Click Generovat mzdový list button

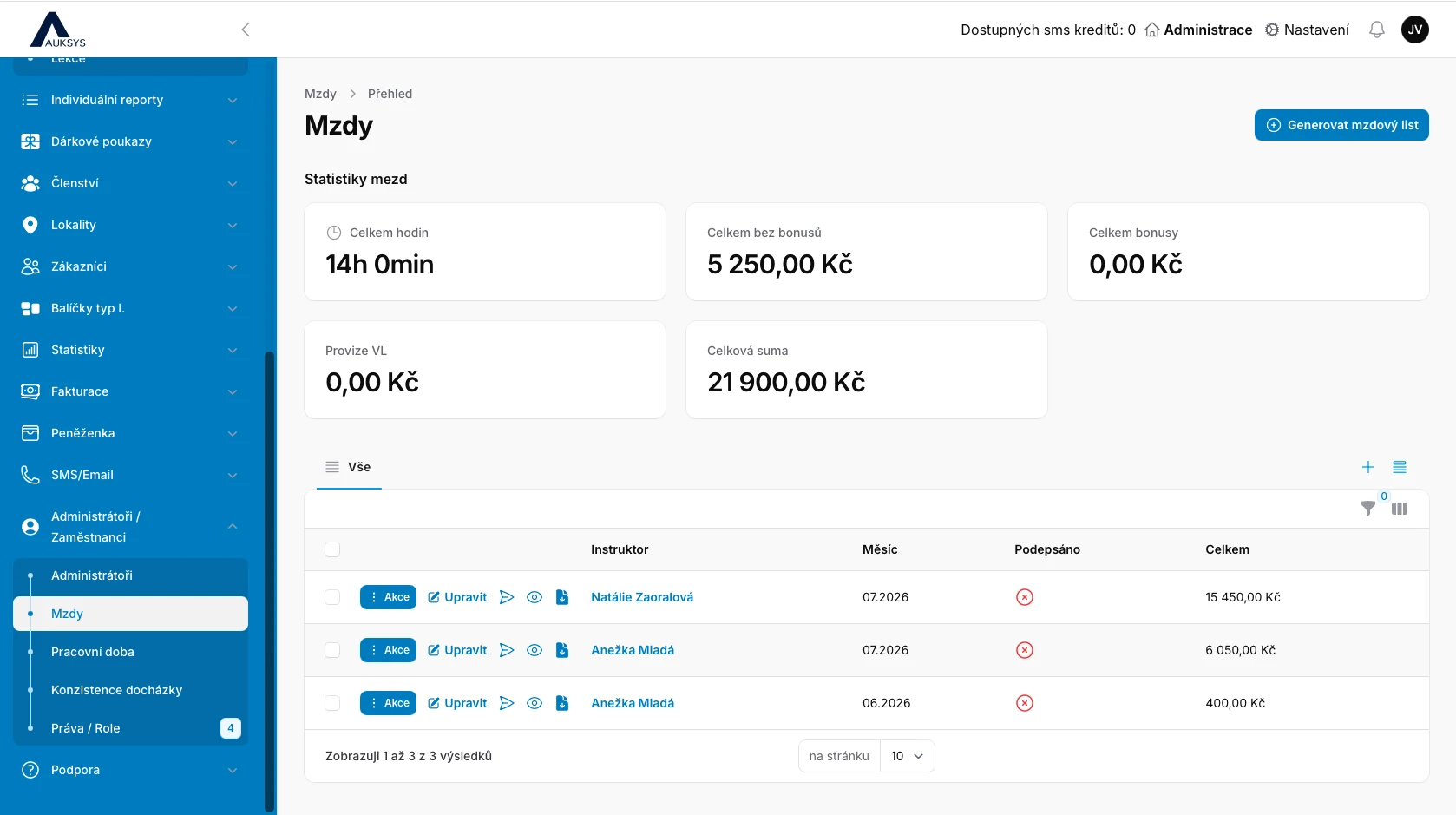(1341, 125)
